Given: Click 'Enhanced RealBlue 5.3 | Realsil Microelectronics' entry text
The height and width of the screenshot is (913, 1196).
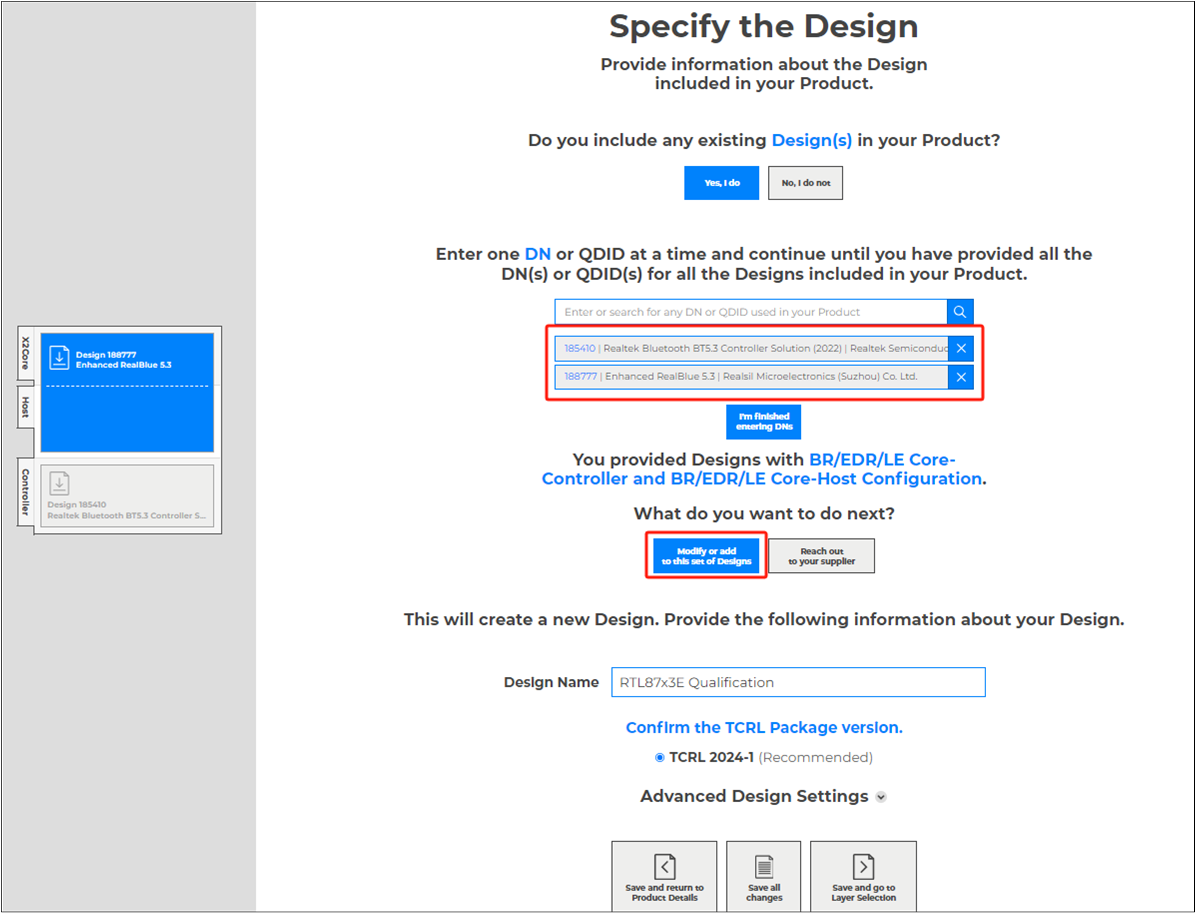Looking at the screenshot, I should point(761,377).
